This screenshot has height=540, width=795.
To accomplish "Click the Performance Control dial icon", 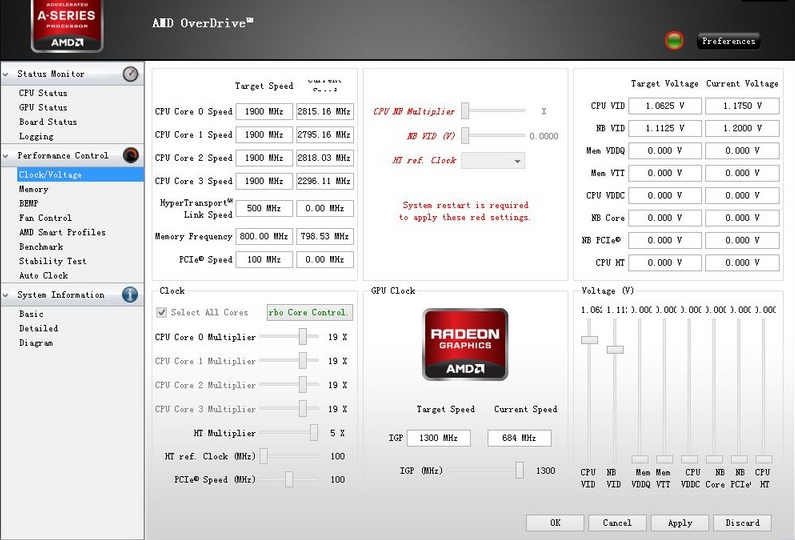I will click(130, 155).
